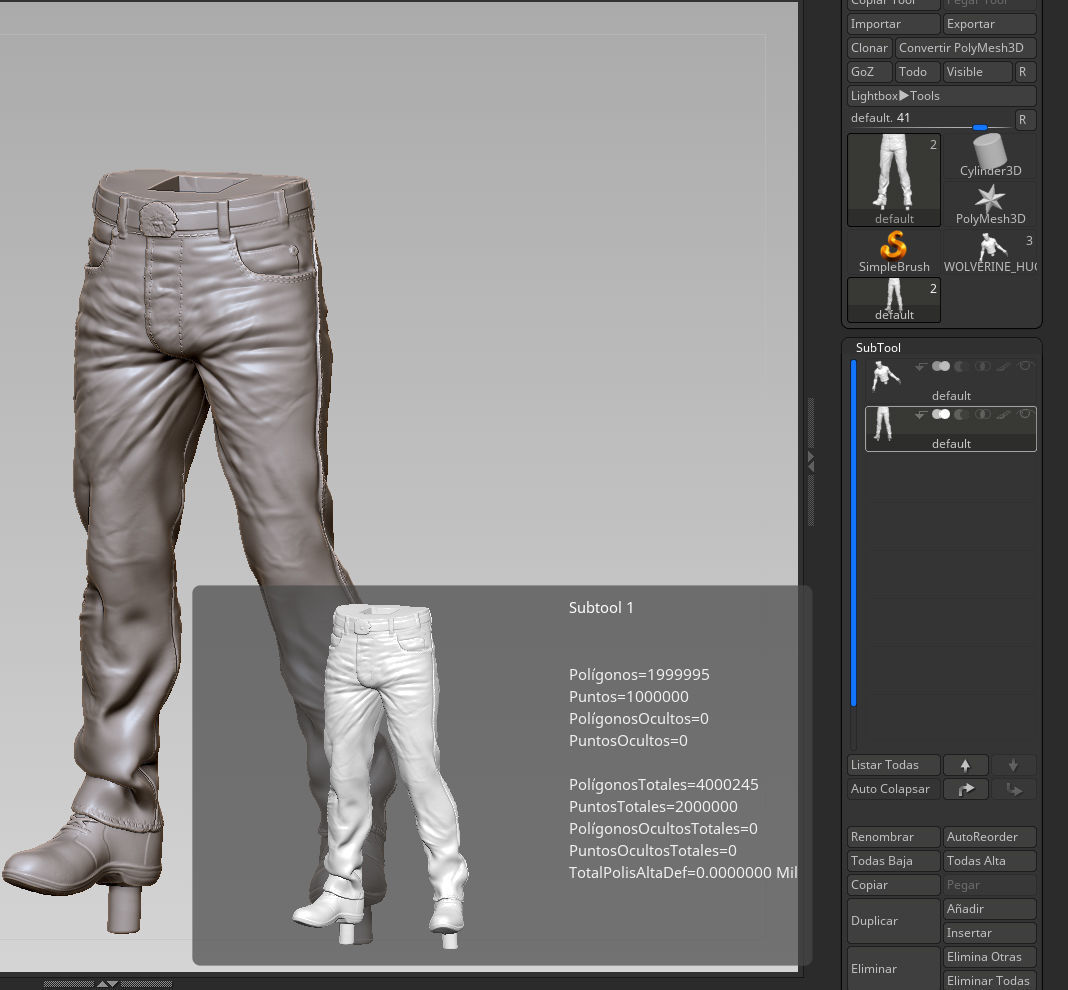Click Renombrar to rename subtool
Screen dimensions: 1068x990
point(894,837)
